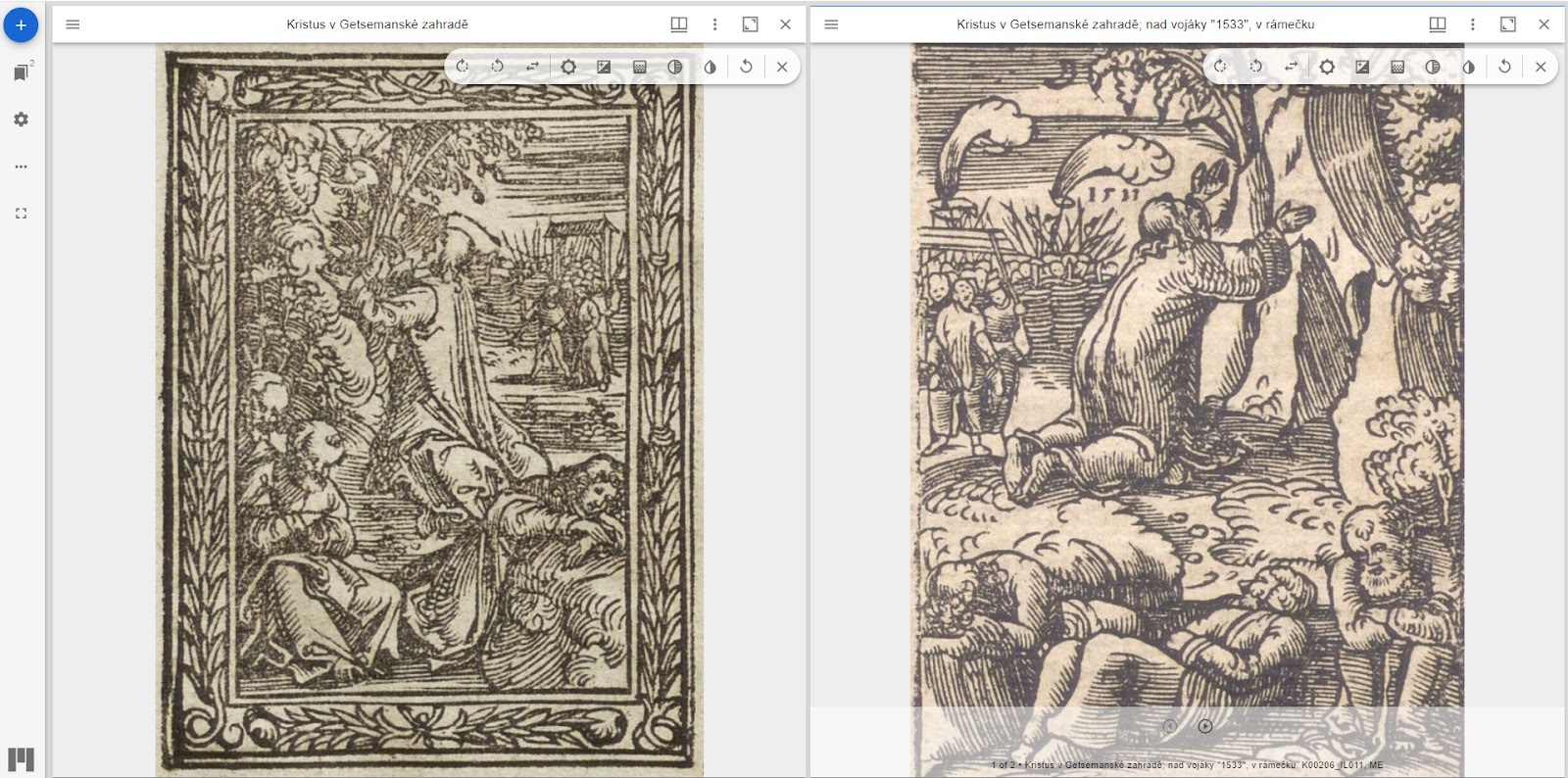The height and width of the screenshot is (778, 1568).
Task: Revert image adjustments in the right window
Action: [x=1504, y=67]
